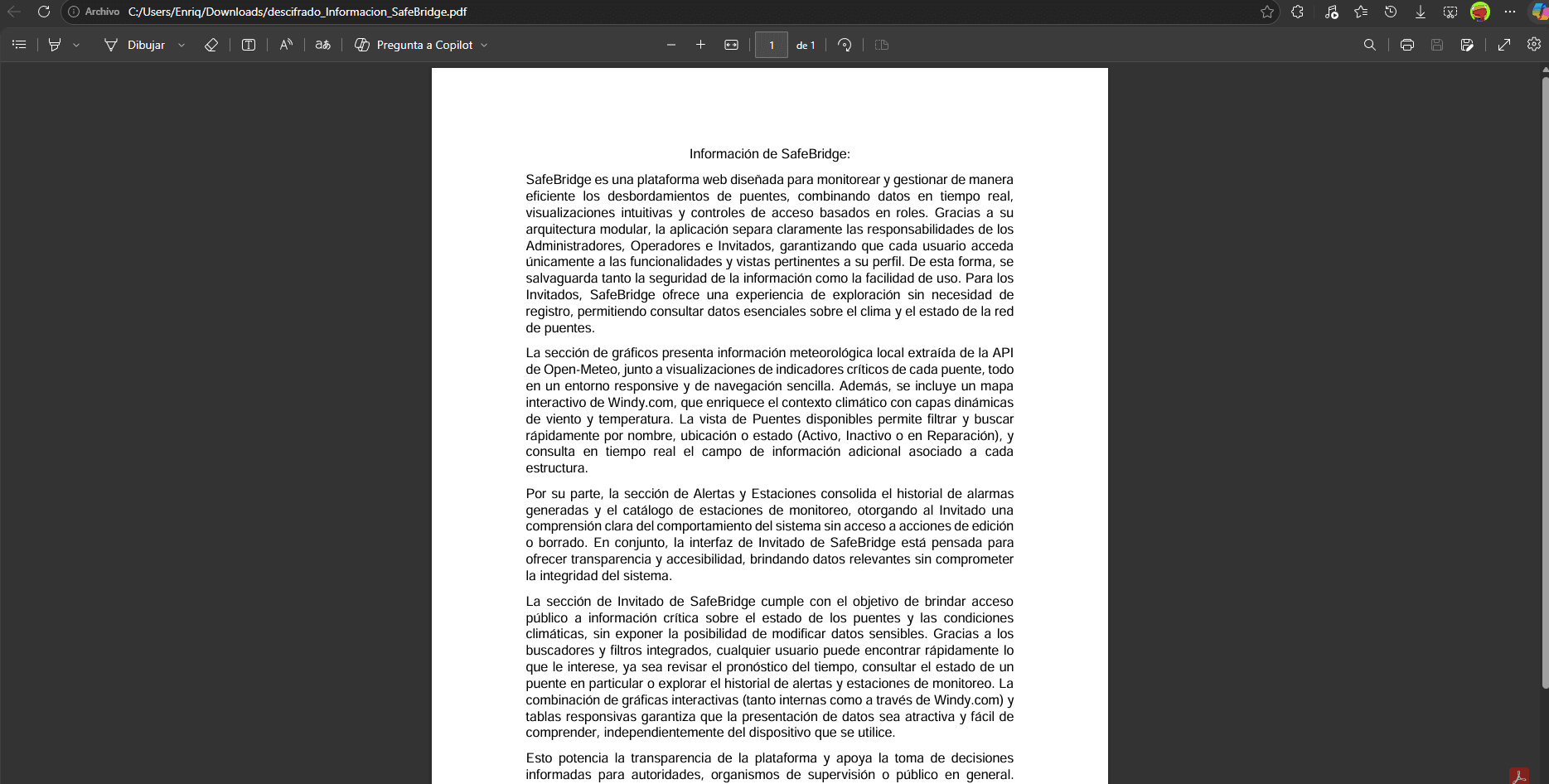Toggle the table of contents panel
This screenshot has height=784, width=1549.
[19, 45]
